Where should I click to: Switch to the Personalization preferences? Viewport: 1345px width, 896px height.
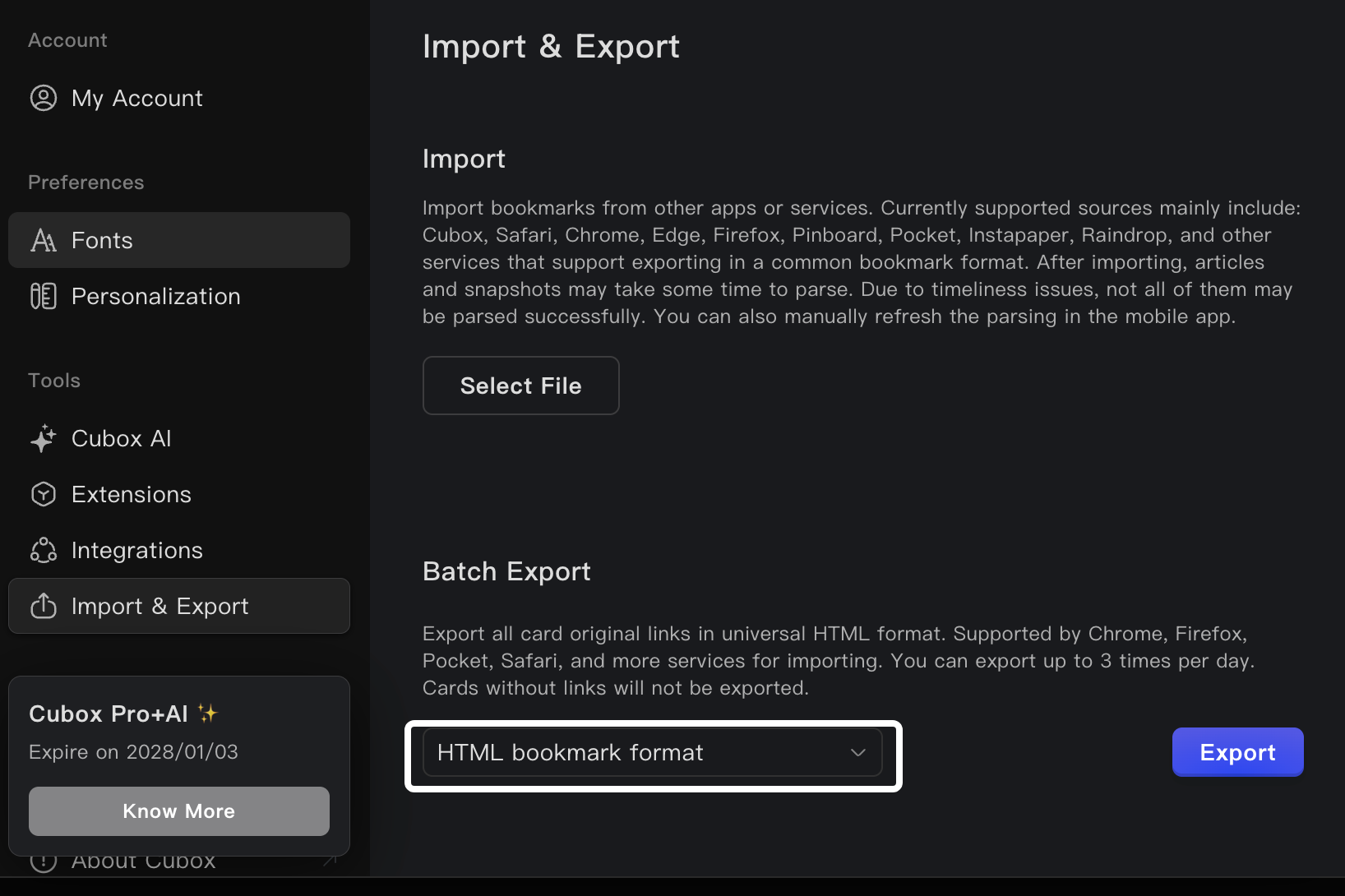155,296
